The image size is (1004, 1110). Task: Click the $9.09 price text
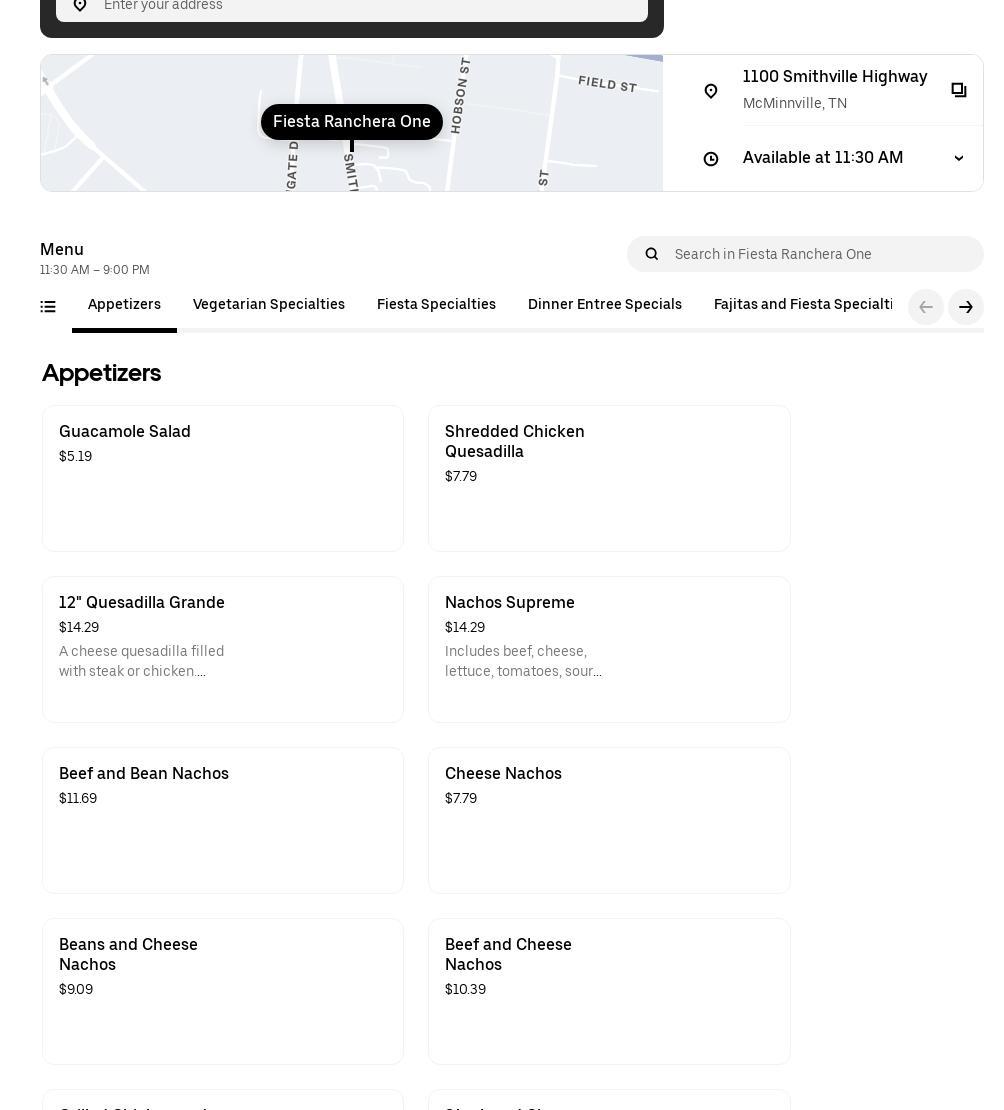click(76, 990)
